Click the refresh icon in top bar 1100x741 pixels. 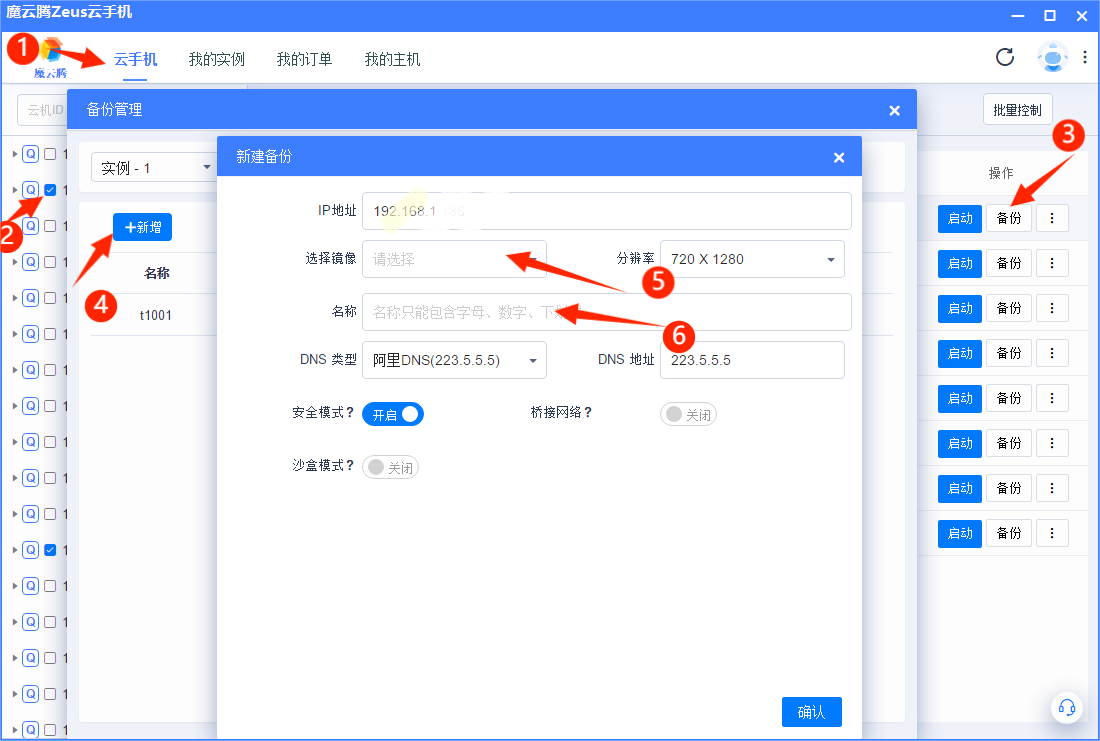(x=1005, y=57)
